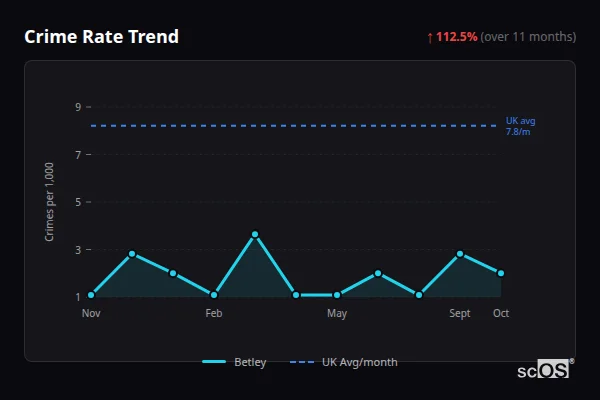This screenshot has width=600, height=400.
Task: Click the 'Sept' x-axis label
Action: tap(460, 313)
